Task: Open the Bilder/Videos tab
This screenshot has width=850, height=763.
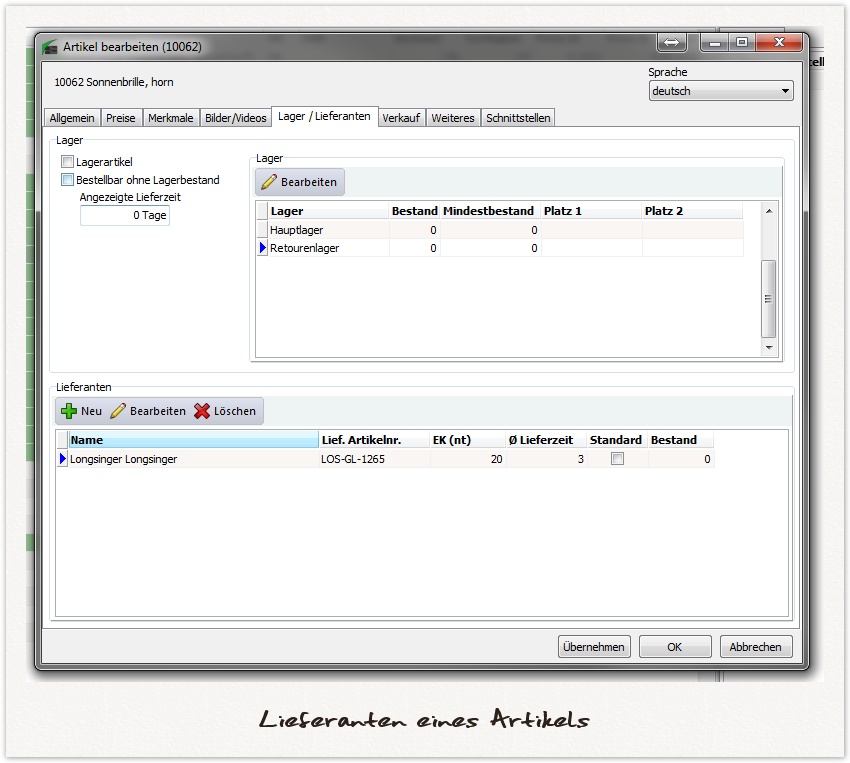Action: point(236,118)
